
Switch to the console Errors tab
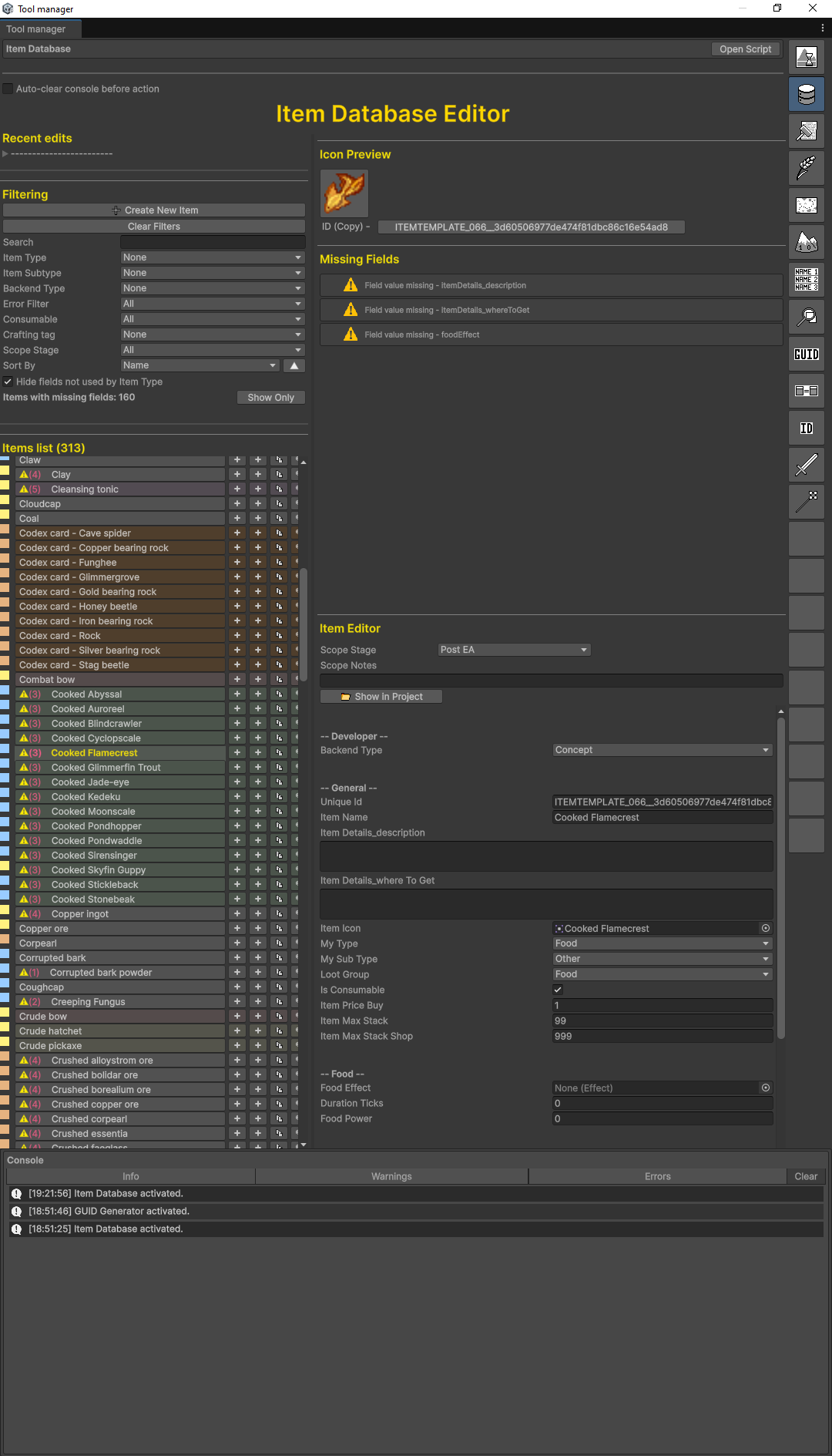click(x=657, y=1176)
